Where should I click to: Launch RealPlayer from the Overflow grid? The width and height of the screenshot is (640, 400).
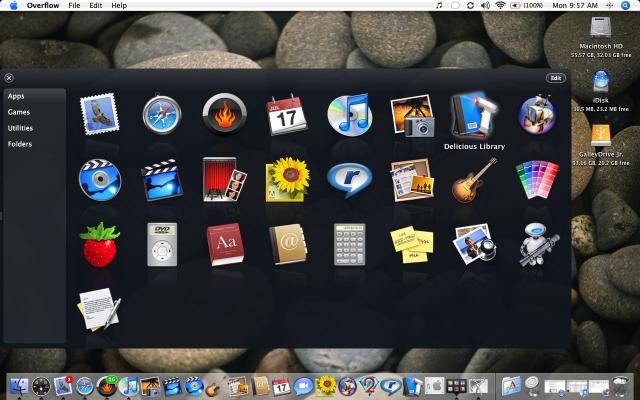pos(349,180)
